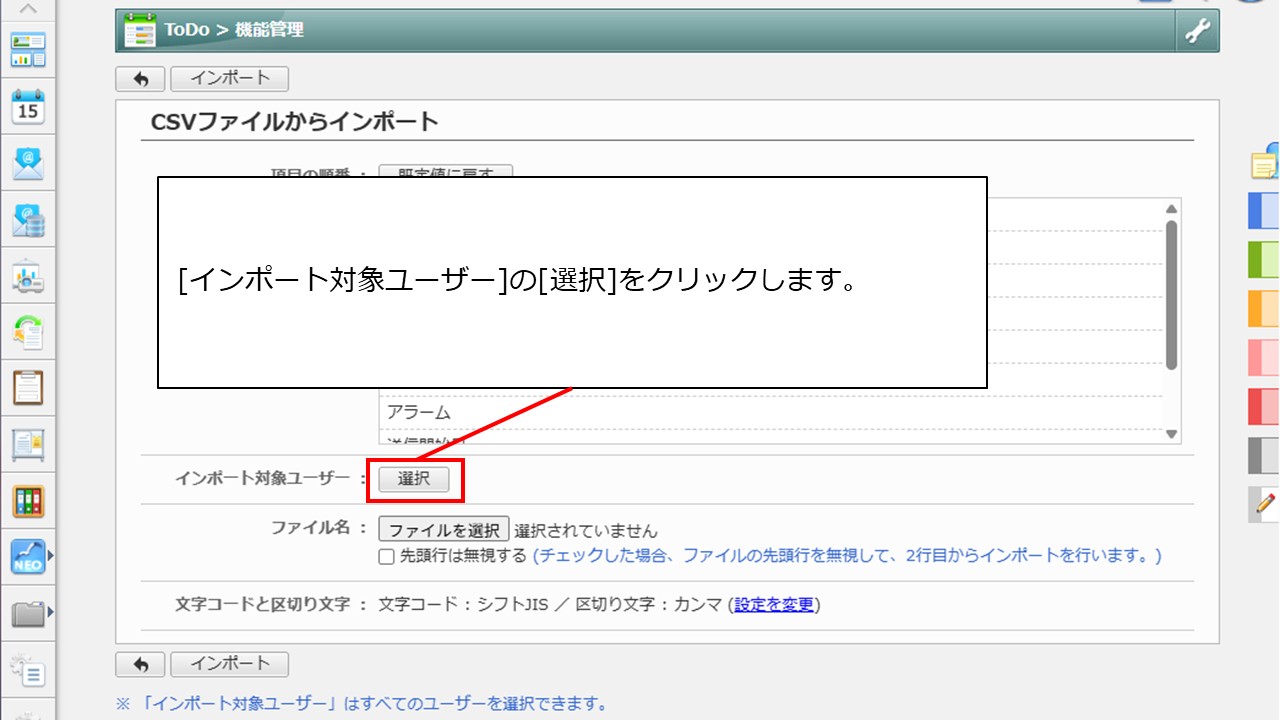Open the calendar icon showing 15
This screenshot has width=1280, height=720.
pos(28,107)
